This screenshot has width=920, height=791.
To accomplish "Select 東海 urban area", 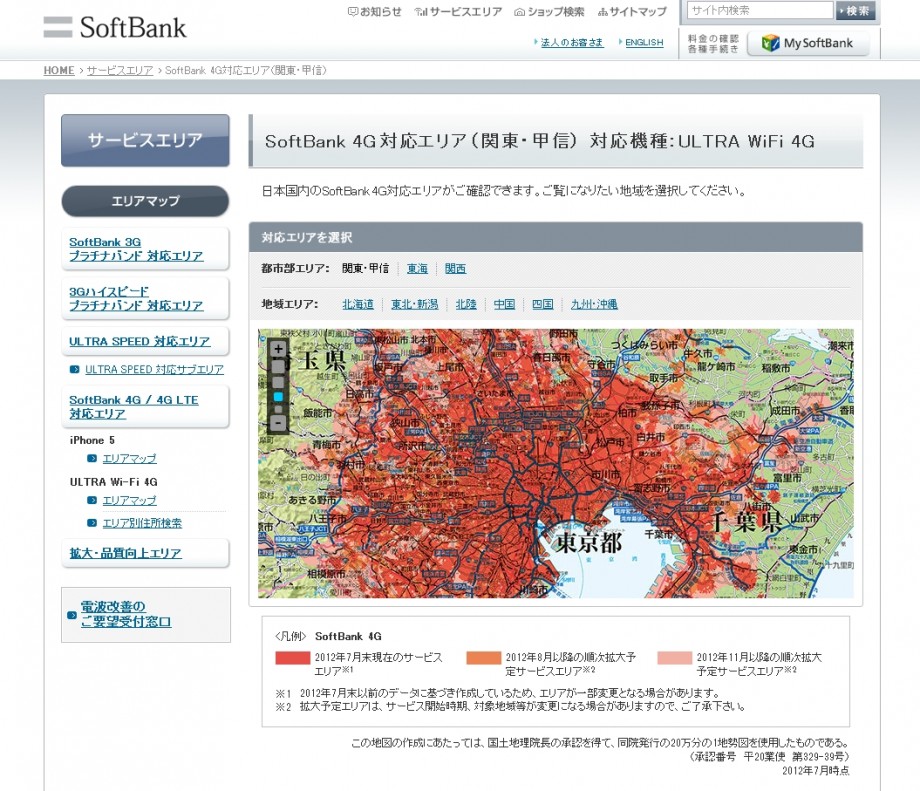I will (x=417, y=268).
